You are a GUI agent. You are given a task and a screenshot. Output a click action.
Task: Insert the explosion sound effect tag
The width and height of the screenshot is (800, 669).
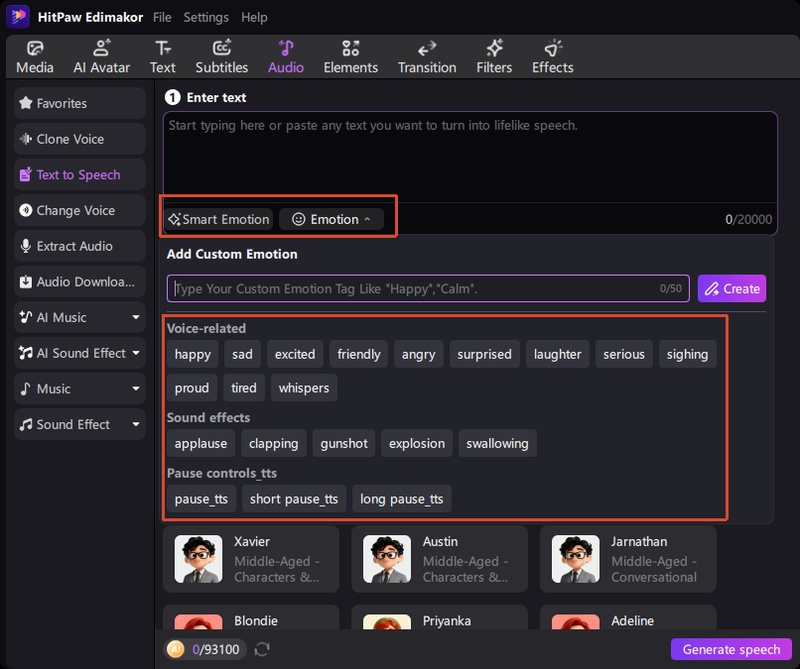(417, 443)
